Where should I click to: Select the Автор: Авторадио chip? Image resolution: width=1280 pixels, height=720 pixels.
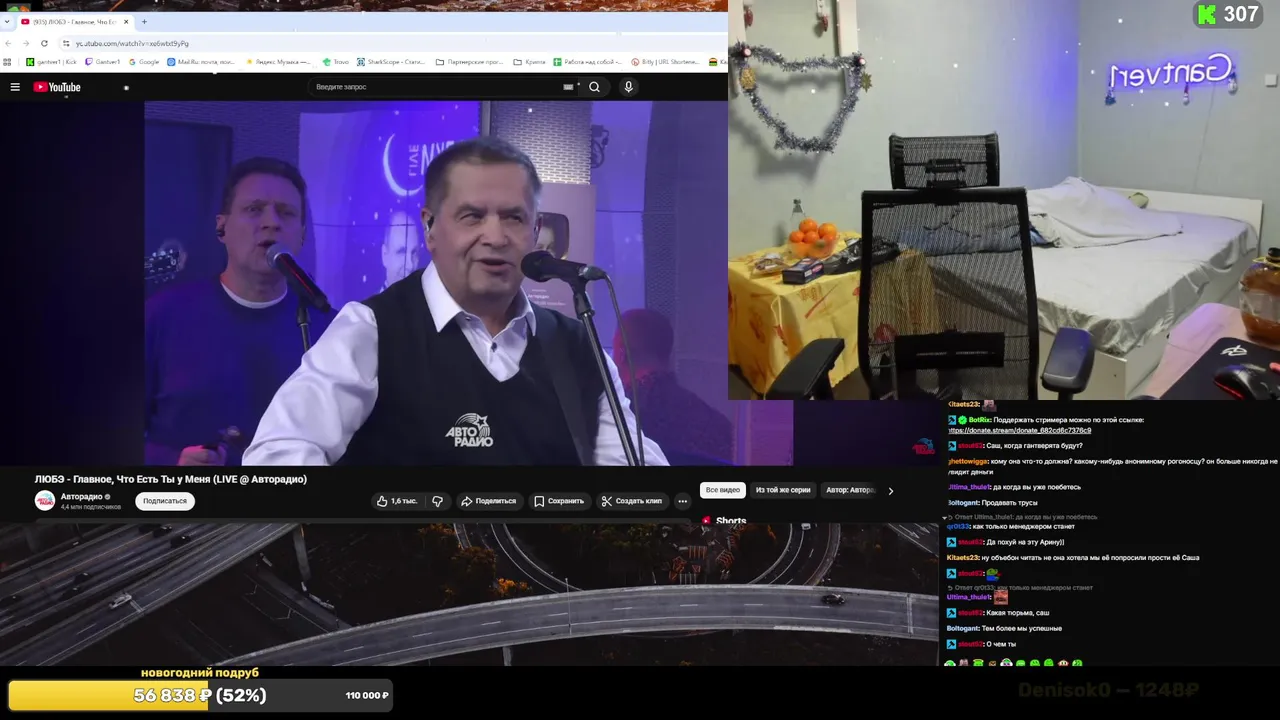849,490
